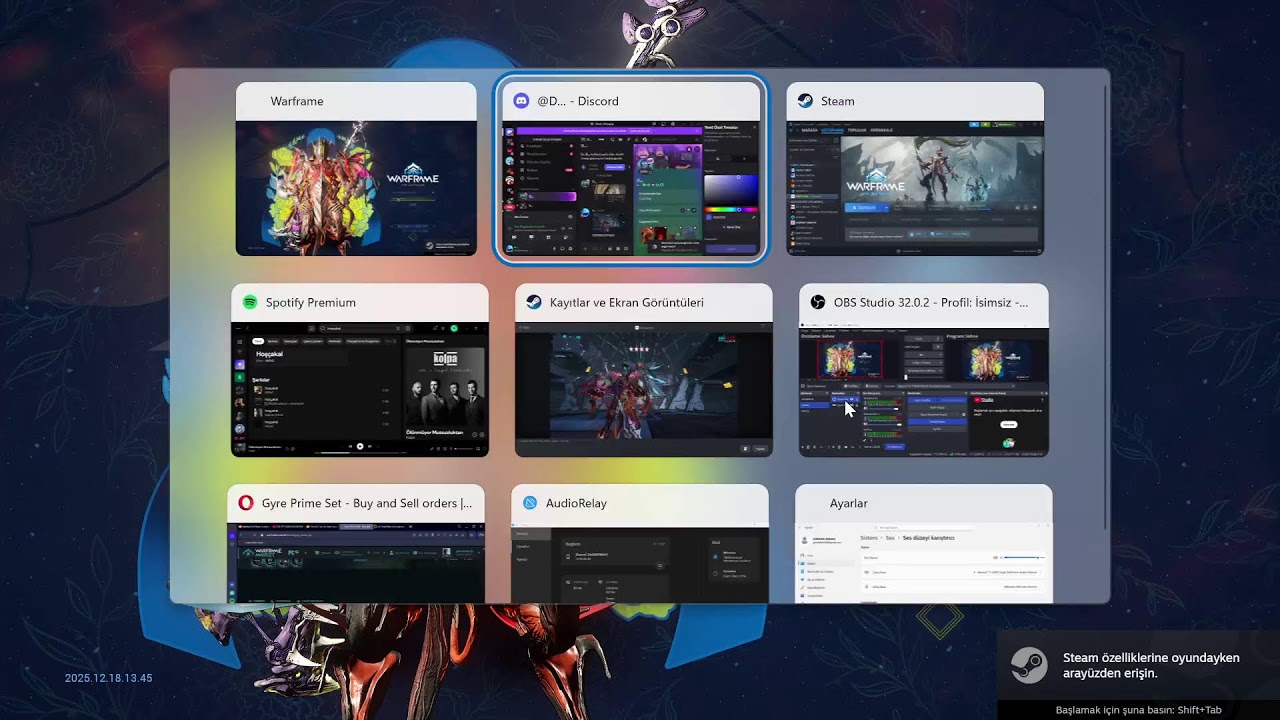This screenshot has width=1280, height=720.
Task: Switch to OBS Studio window preview
Action: pos(924,370)
